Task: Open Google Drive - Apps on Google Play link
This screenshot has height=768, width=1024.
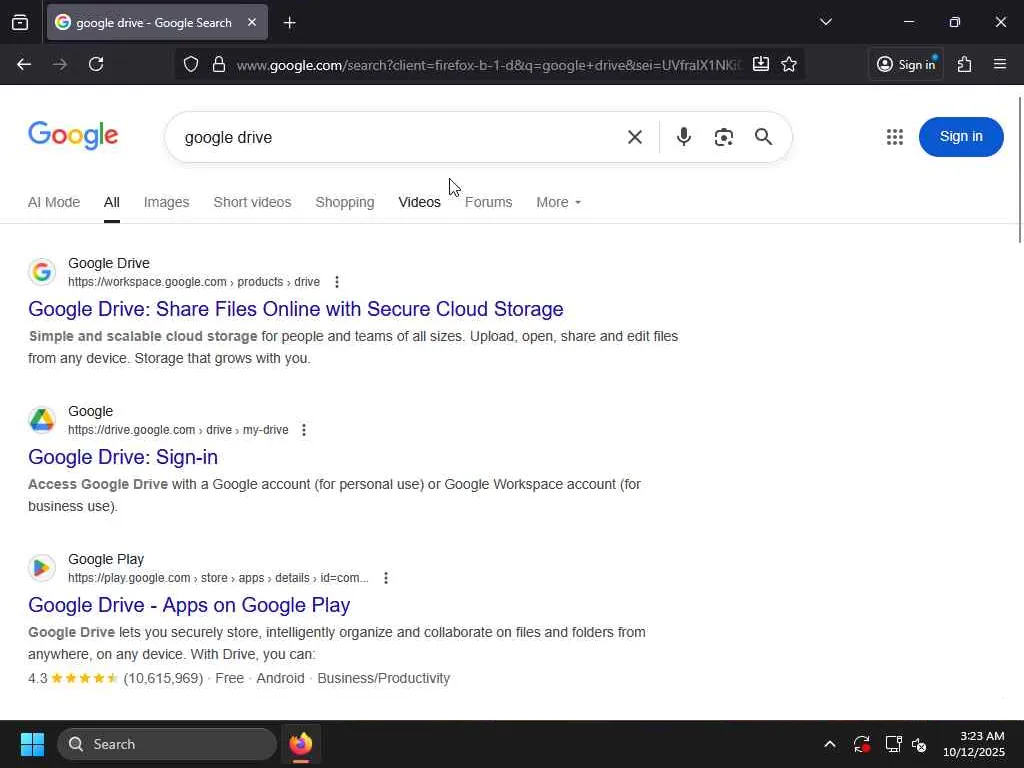Action: pyautogui.click(x=189, y=605)
